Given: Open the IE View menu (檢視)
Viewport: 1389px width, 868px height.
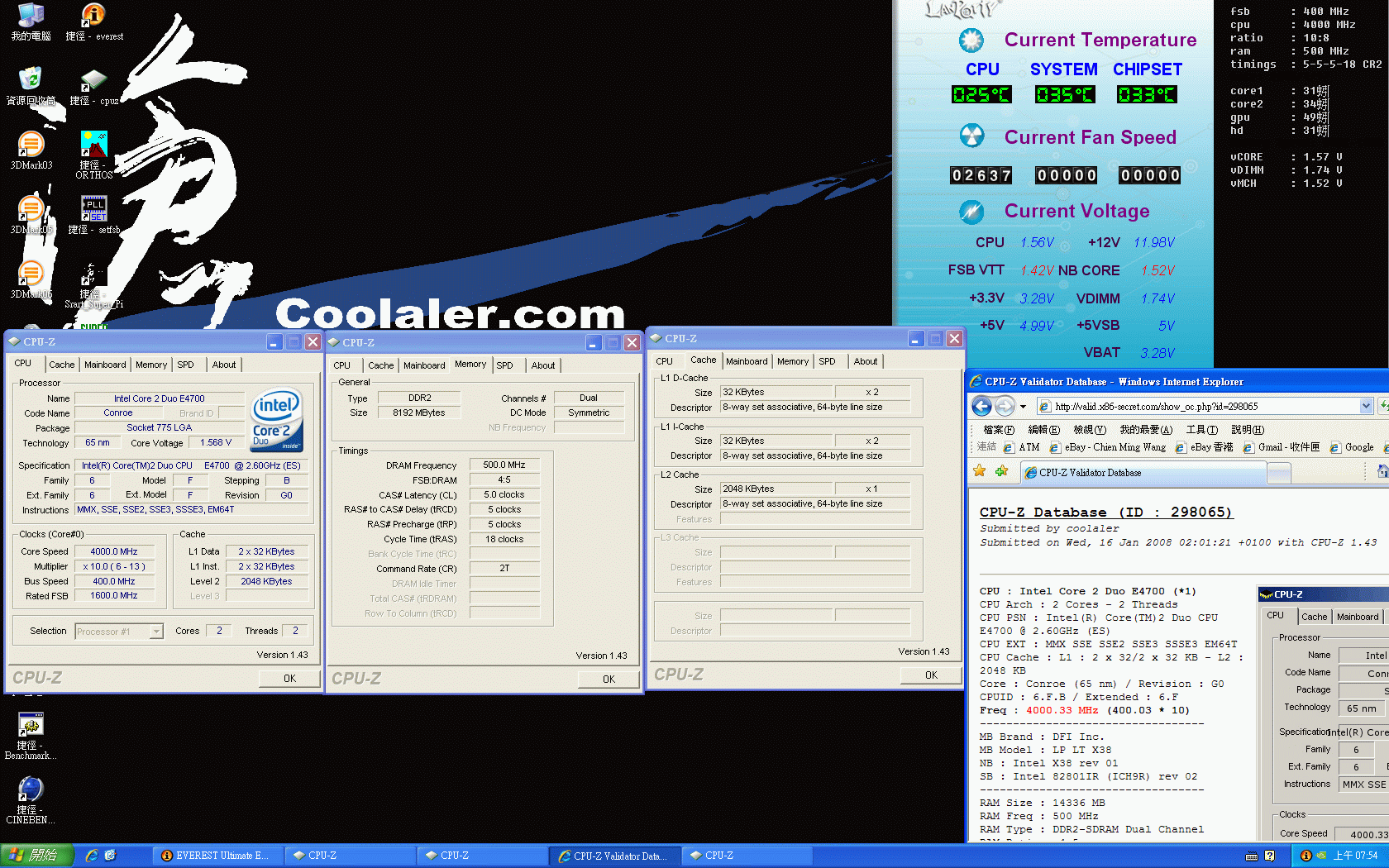Looking at the screenshot, I should click(x=1090, y=430).
